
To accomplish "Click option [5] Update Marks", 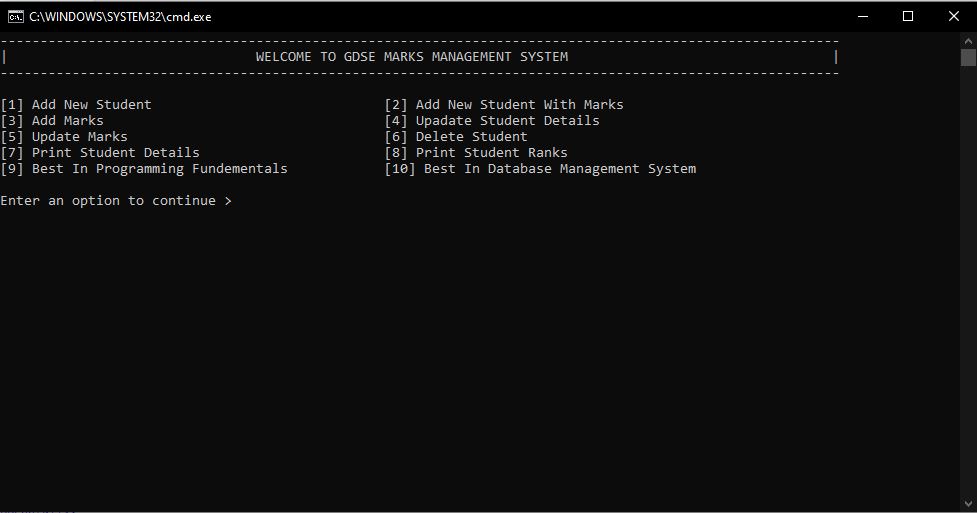I will pyautogui.click(x=64, y=137).
